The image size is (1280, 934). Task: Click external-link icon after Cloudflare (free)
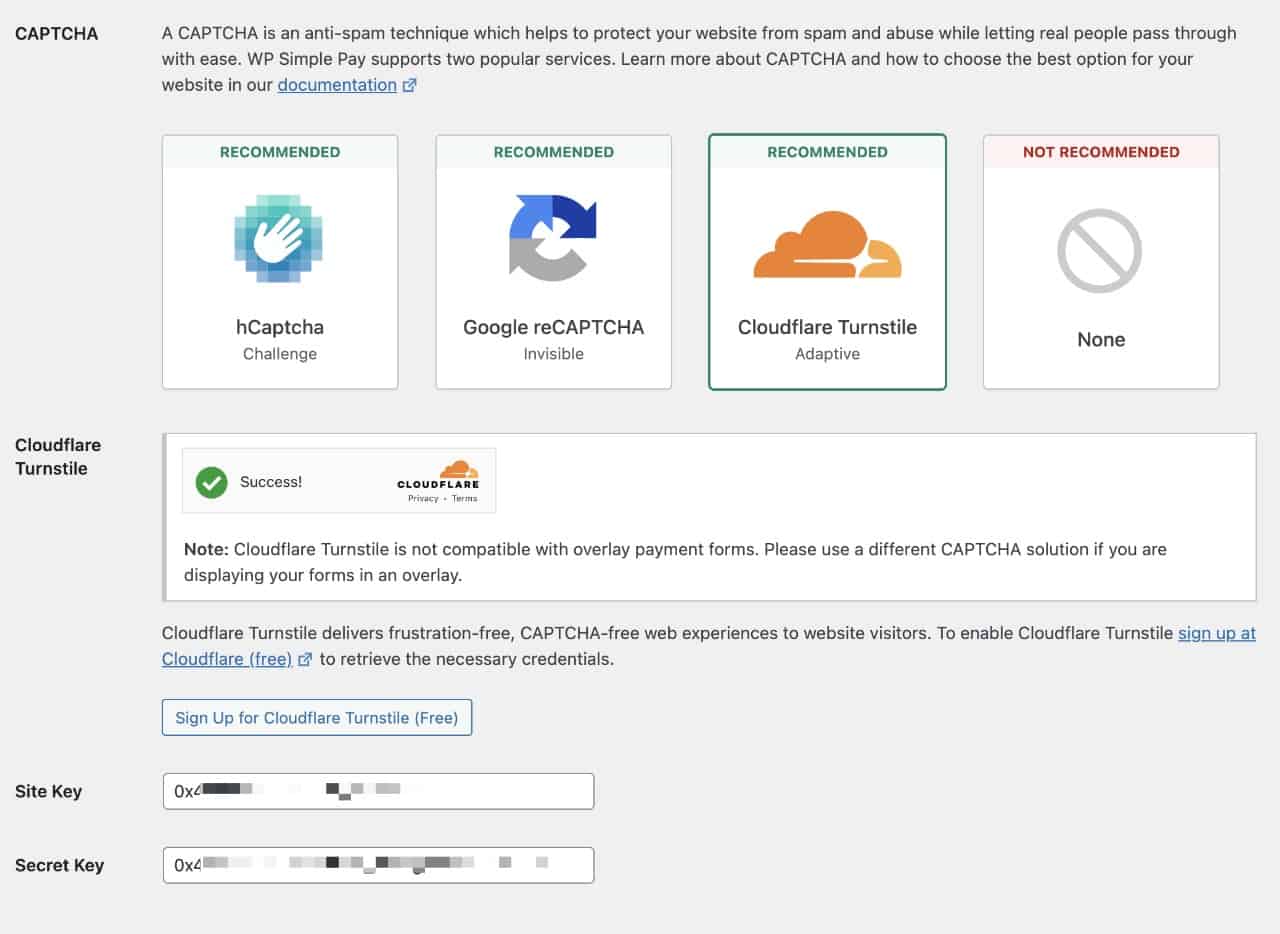[305, 660]
